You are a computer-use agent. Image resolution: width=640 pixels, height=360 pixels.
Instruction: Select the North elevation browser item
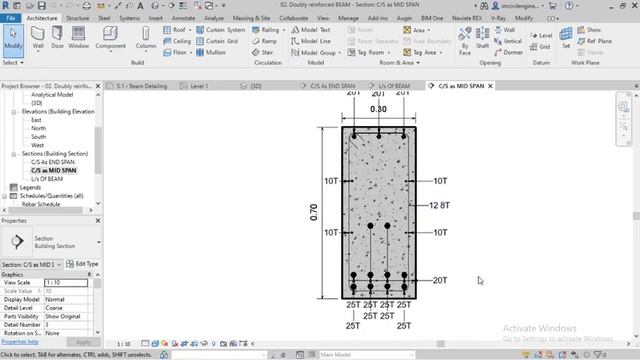click(38, 129)
